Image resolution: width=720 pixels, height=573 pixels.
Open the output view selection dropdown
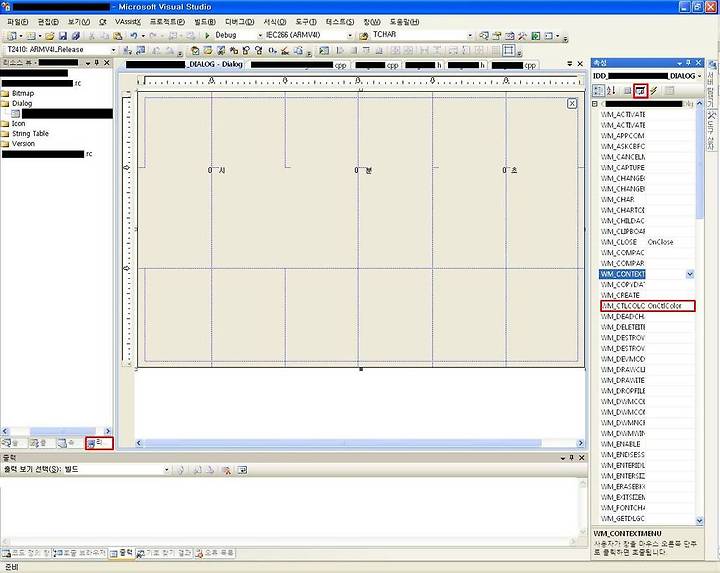coord(166,470)
